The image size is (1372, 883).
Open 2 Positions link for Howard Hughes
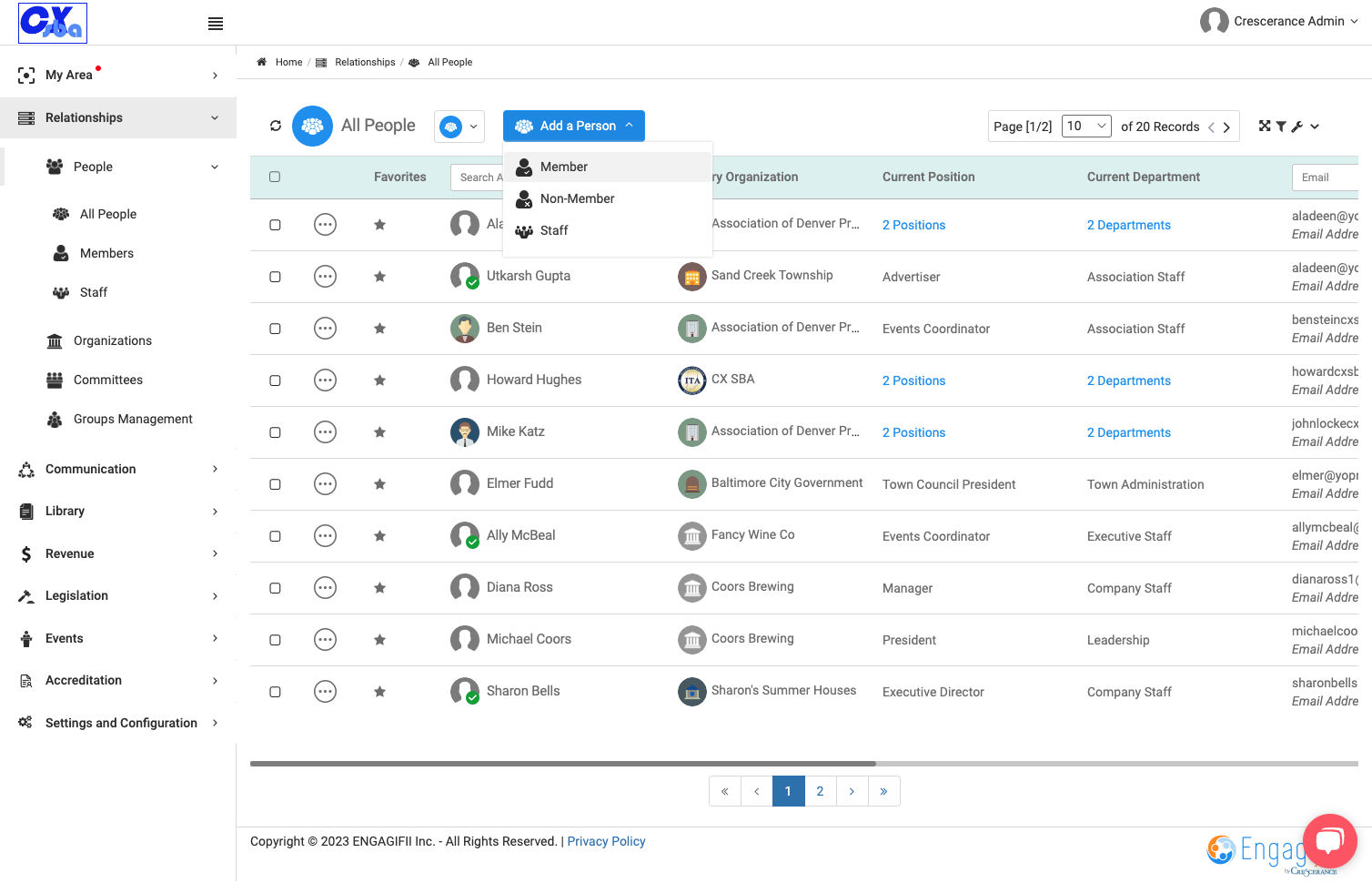pyautogui.click(x=913, y=381)
